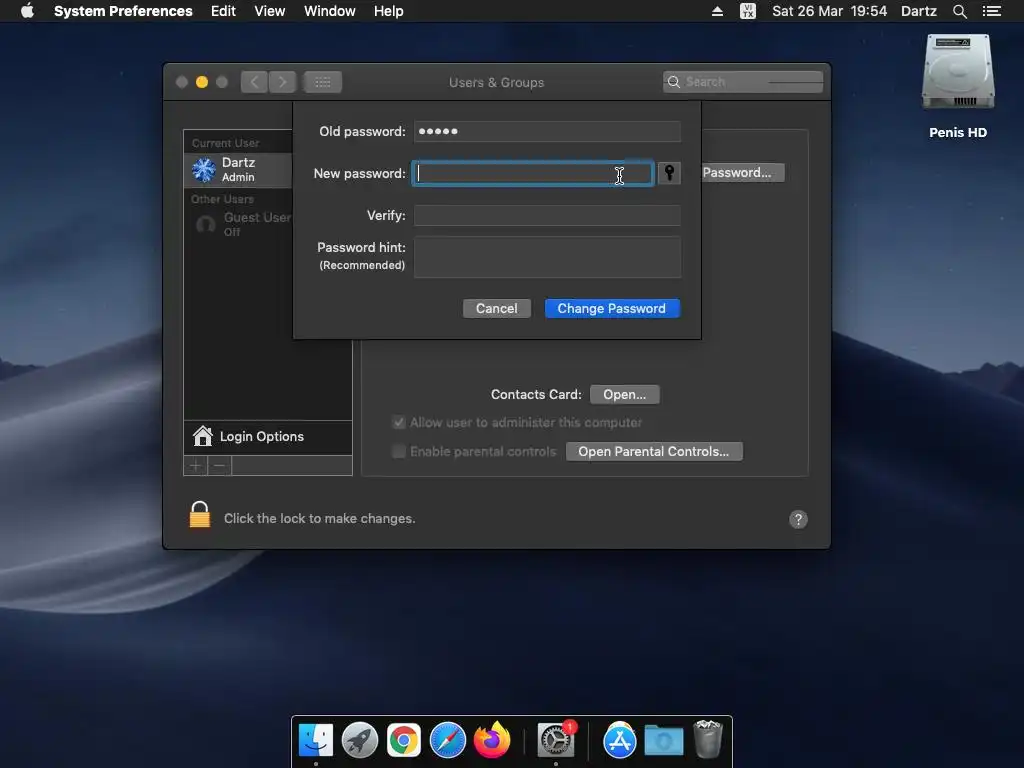Open Safari compass from the dock
This screenshot has width=1024, height=768.
[447, 740]
